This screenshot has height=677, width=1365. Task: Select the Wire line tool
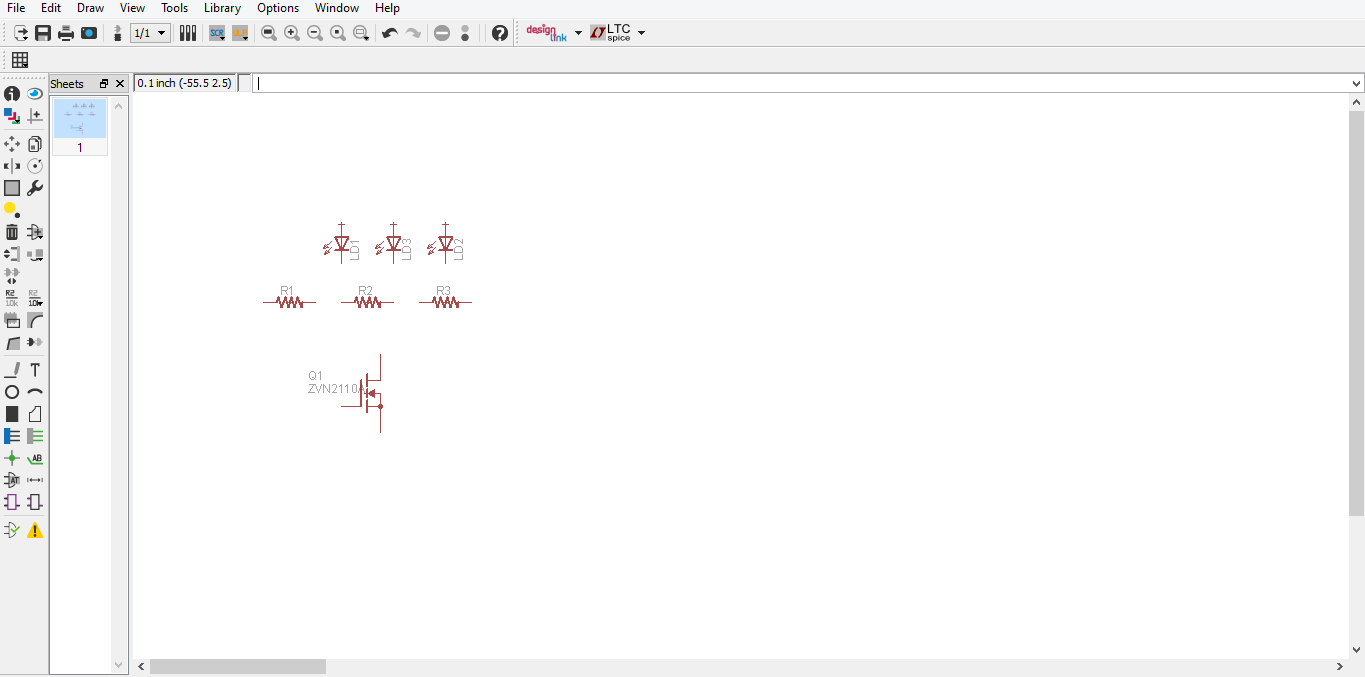(x=12, y=370)
